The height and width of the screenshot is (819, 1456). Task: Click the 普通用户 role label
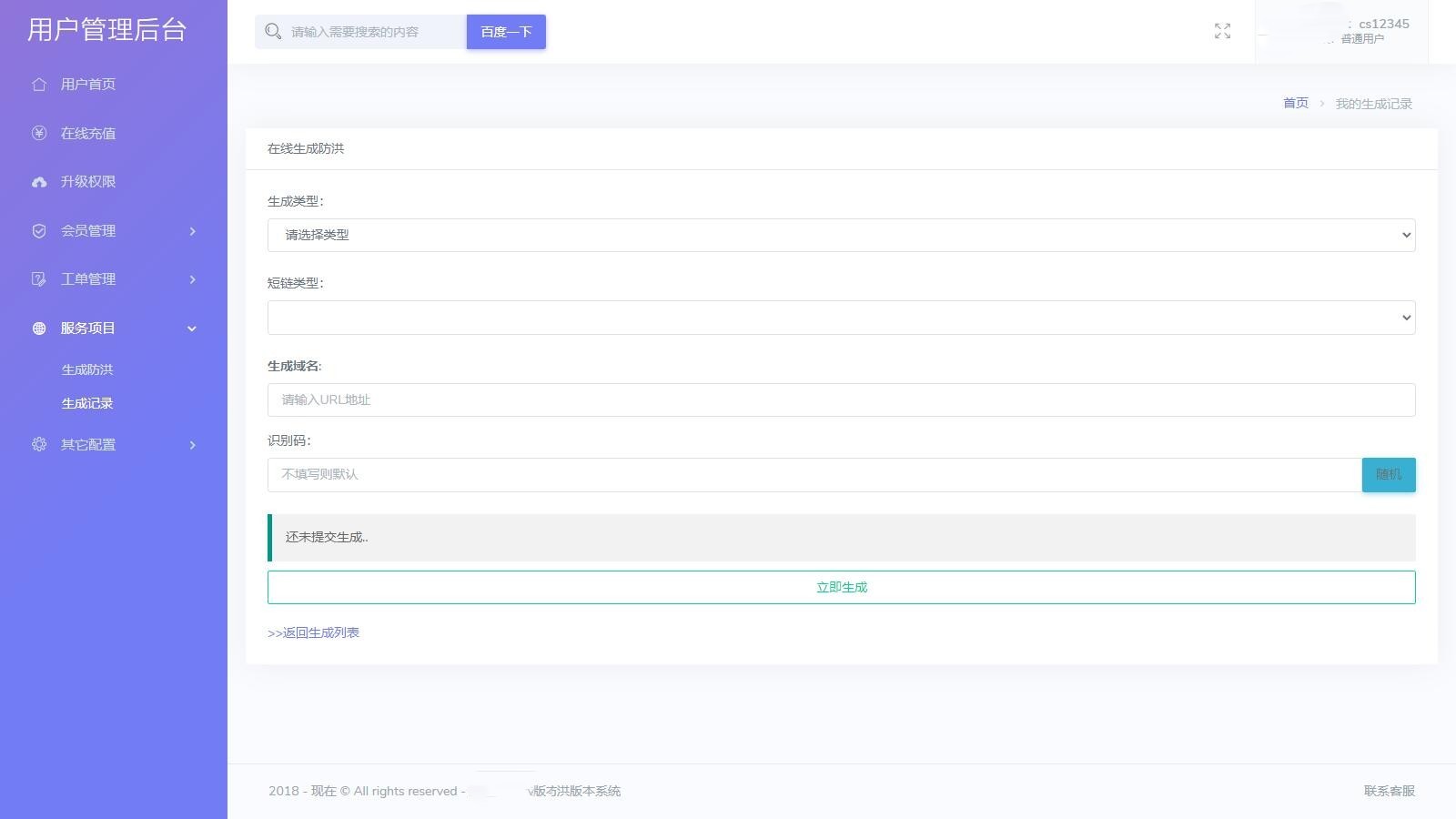[1362, 39]
